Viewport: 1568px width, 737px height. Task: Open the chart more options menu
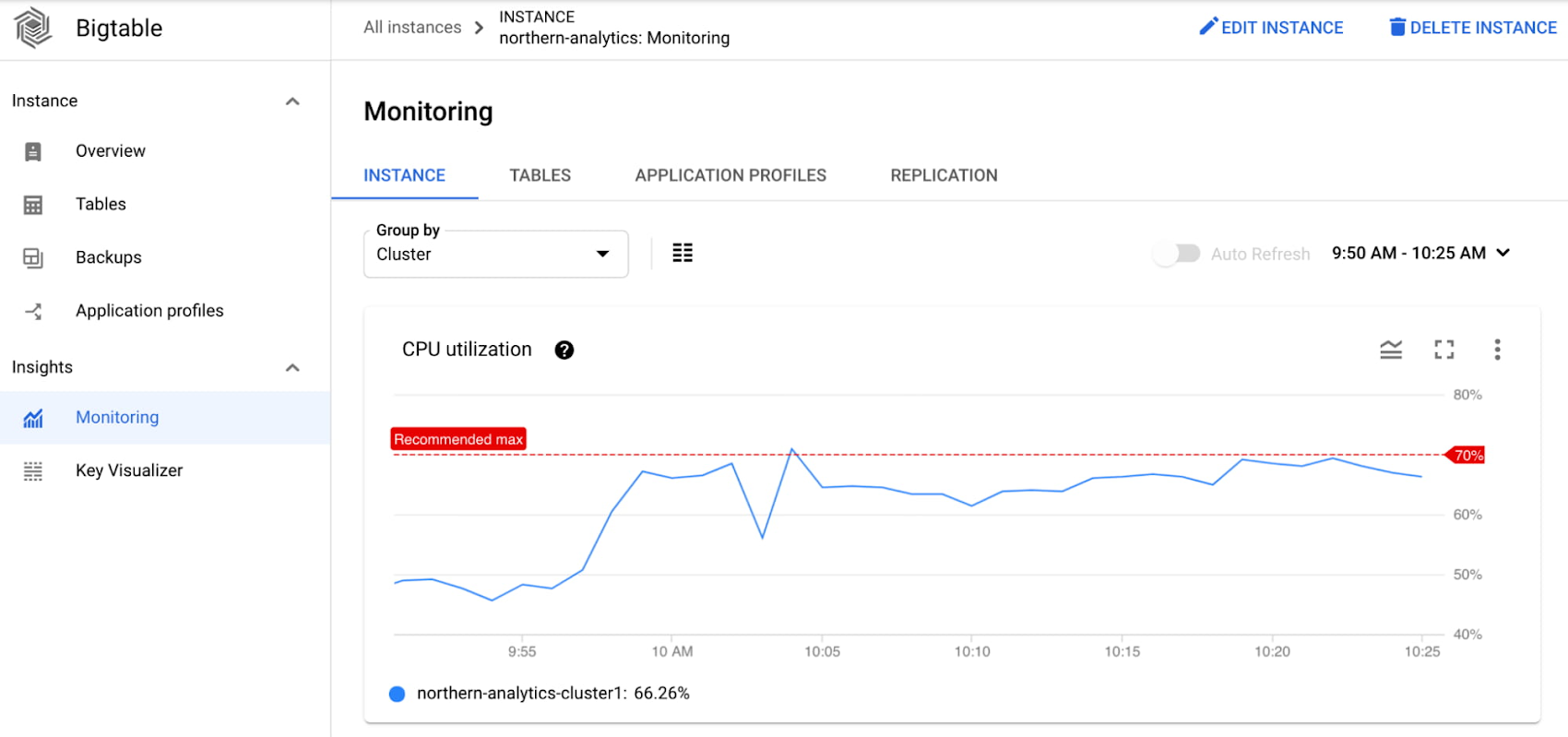pos(1497,350)
